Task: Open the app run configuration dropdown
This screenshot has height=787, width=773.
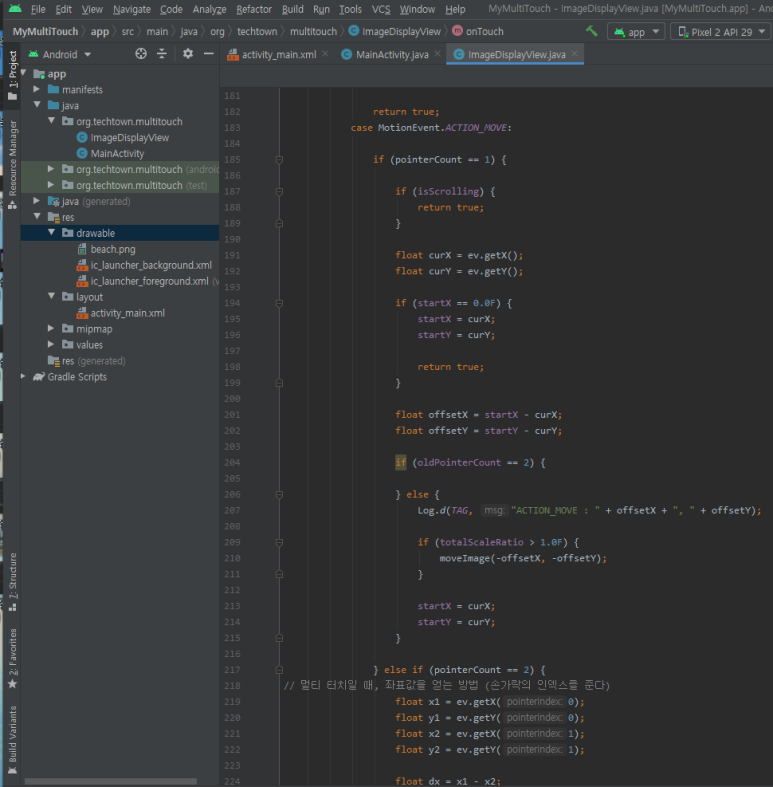Action: click(636, 32)
